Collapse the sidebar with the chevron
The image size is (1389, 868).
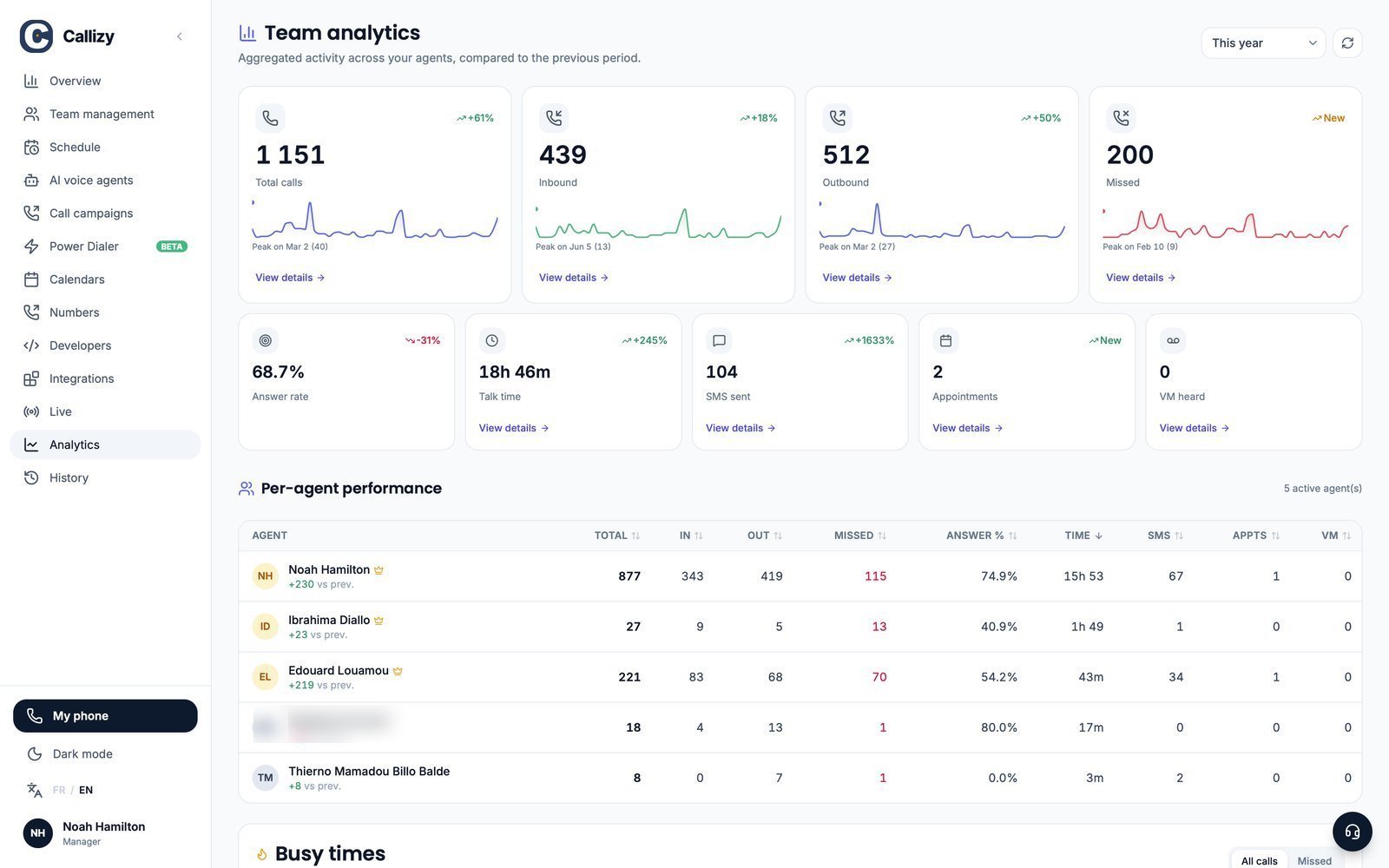180,36
